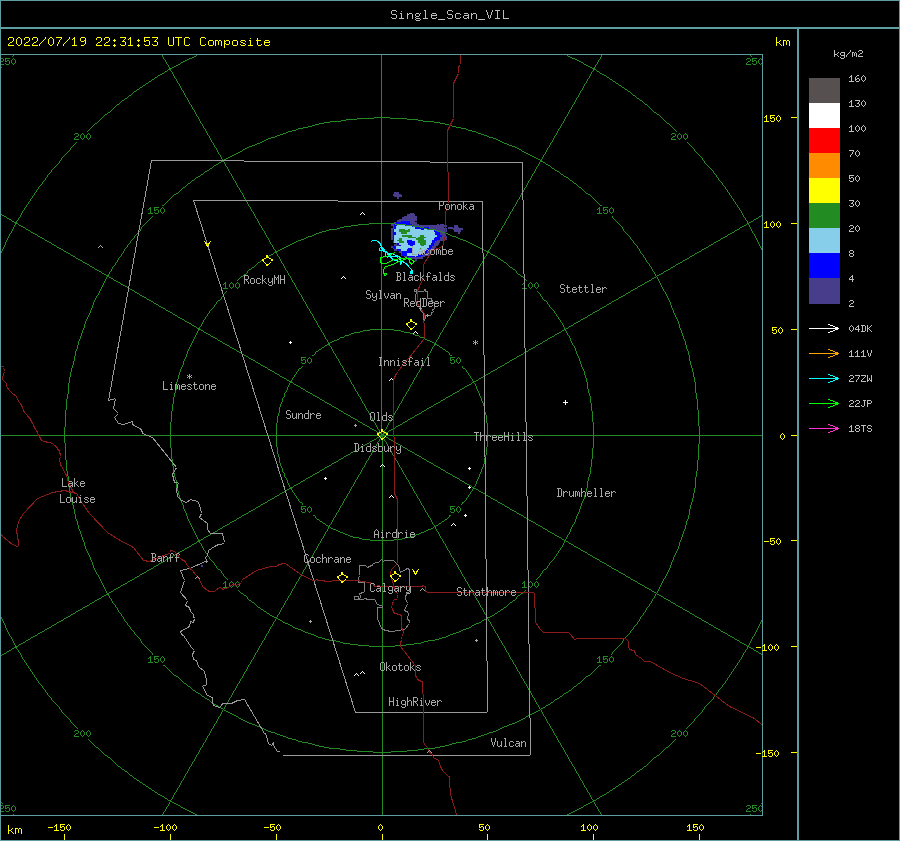Click the Single_Scan_VIL title
This screenshot has height=841, width=900.
(449, 15)
